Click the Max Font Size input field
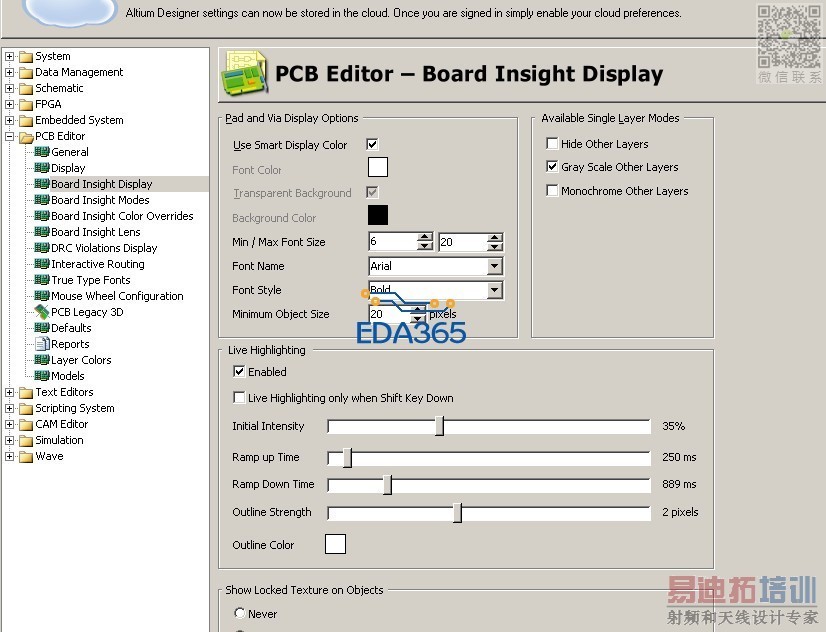This screenshot has width=826, height=632. 463,242
